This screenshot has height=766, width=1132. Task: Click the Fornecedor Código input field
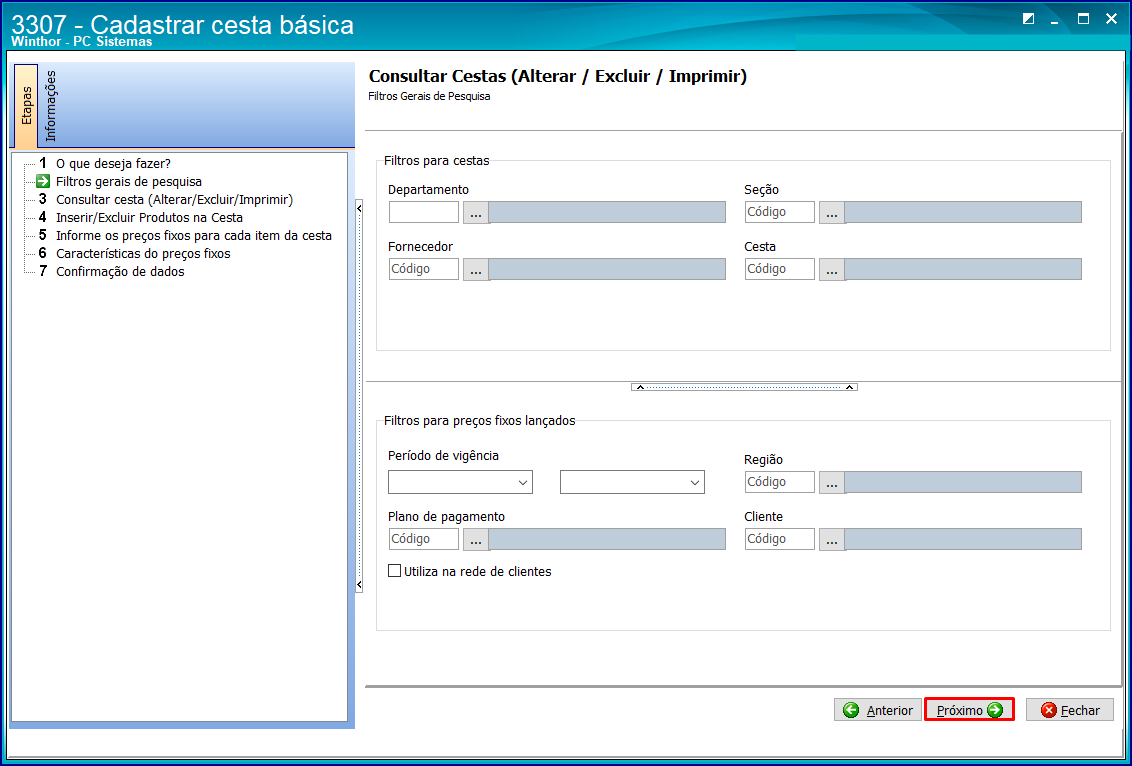tap(424, 269)
